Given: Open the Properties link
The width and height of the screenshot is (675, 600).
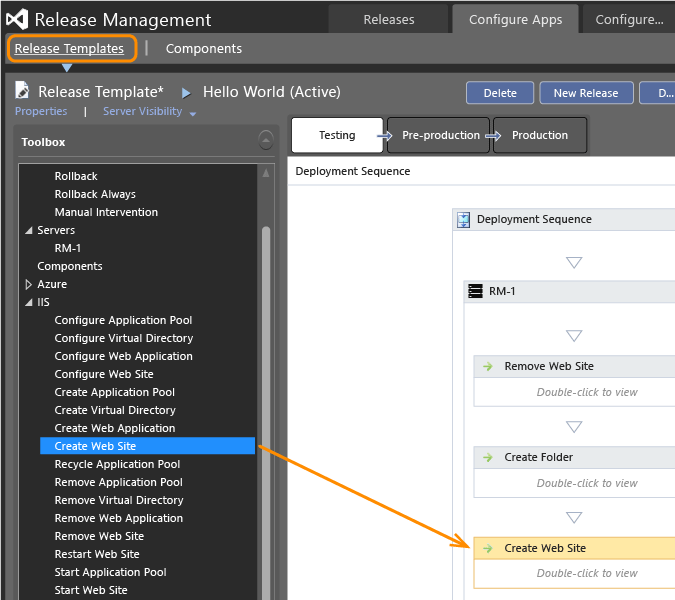Looking at the screenshot, I should tap(41, 111).
